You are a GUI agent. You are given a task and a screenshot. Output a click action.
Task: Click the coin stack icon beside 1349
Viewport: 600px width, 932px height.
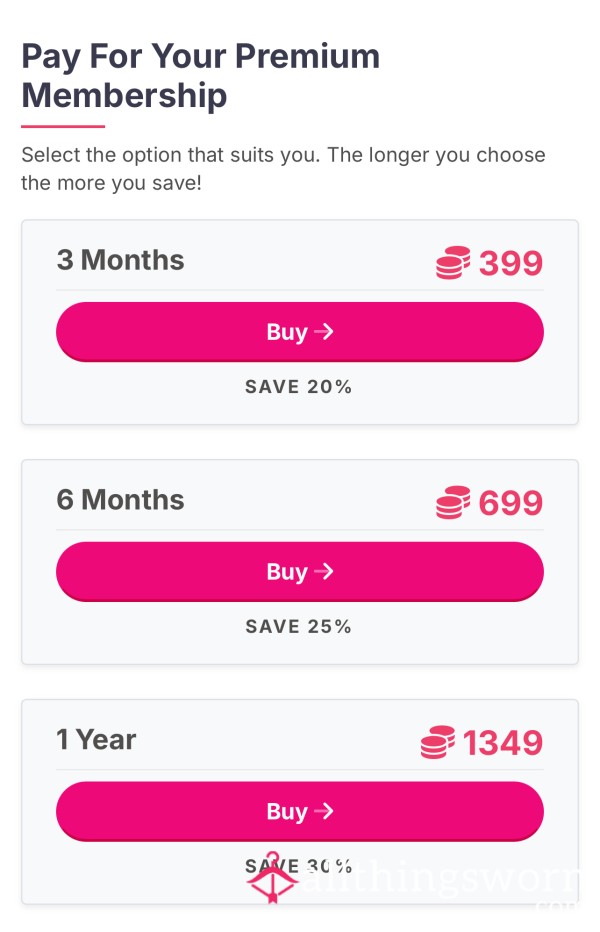click(437, 743)
